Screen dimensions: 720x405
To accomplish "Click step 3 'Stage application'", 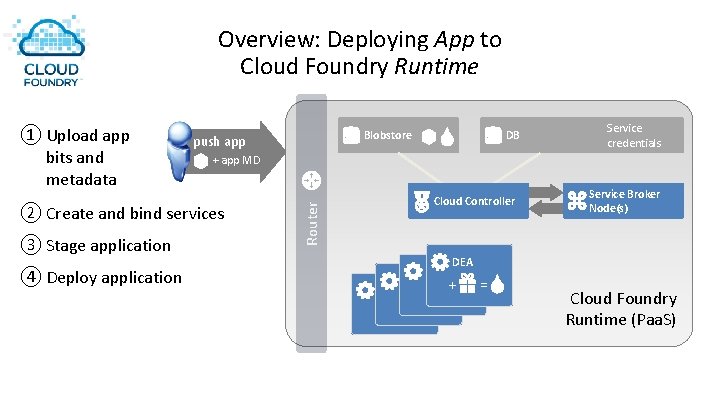I will pos(96,246).
